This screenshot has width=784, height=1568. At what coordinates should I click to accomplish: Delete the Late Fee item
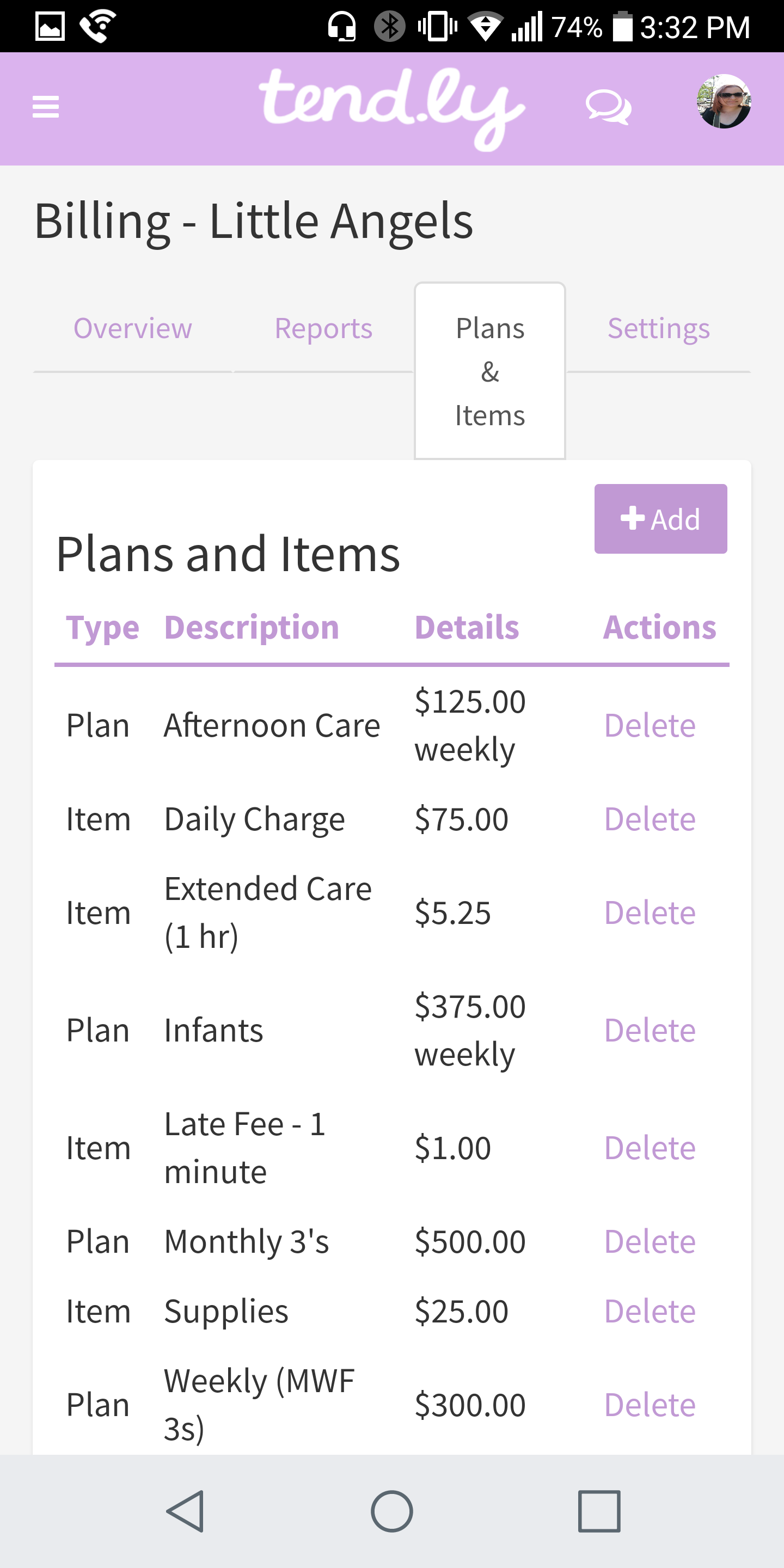click(650, 1148)
